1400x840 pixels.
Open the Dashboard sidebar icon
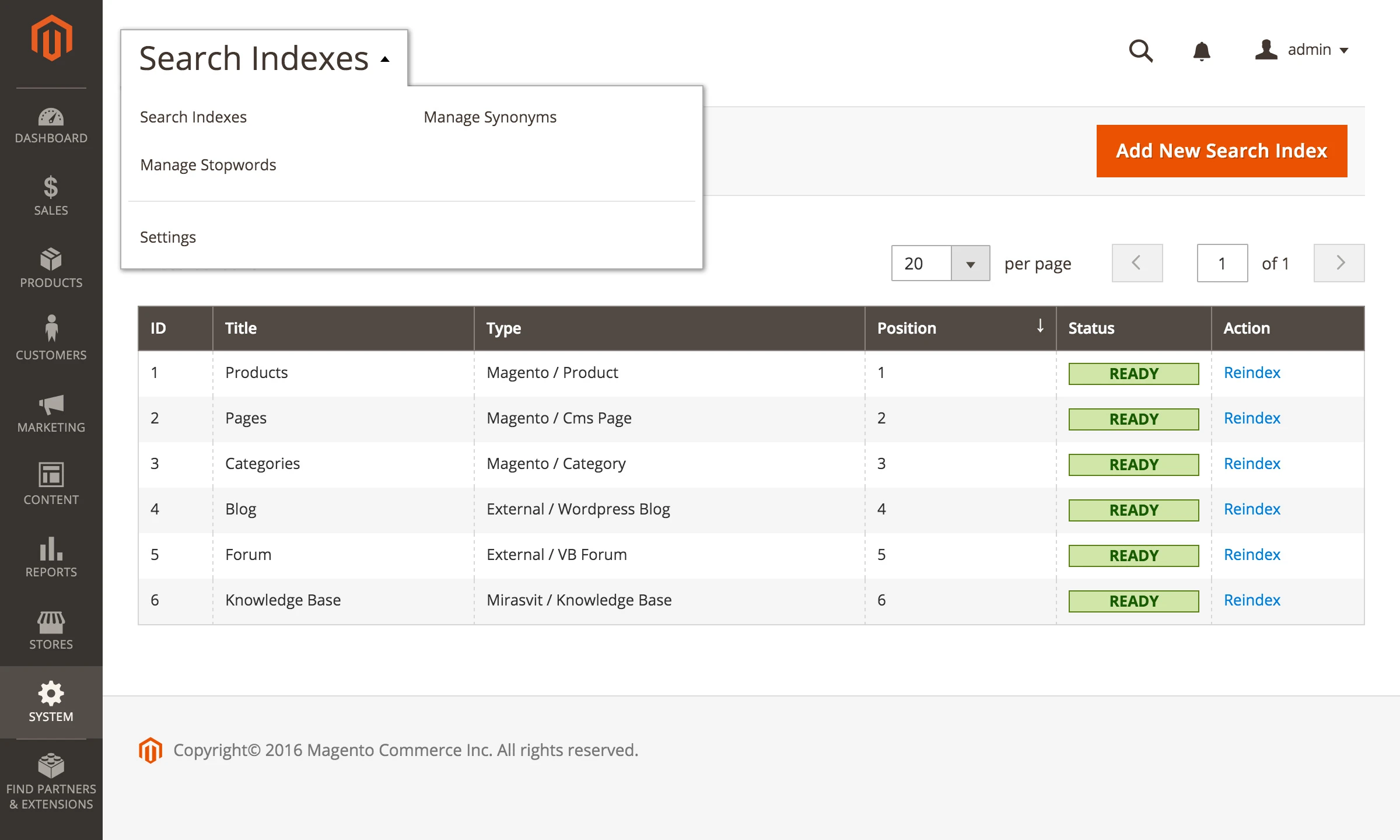(x=51, y=125)
